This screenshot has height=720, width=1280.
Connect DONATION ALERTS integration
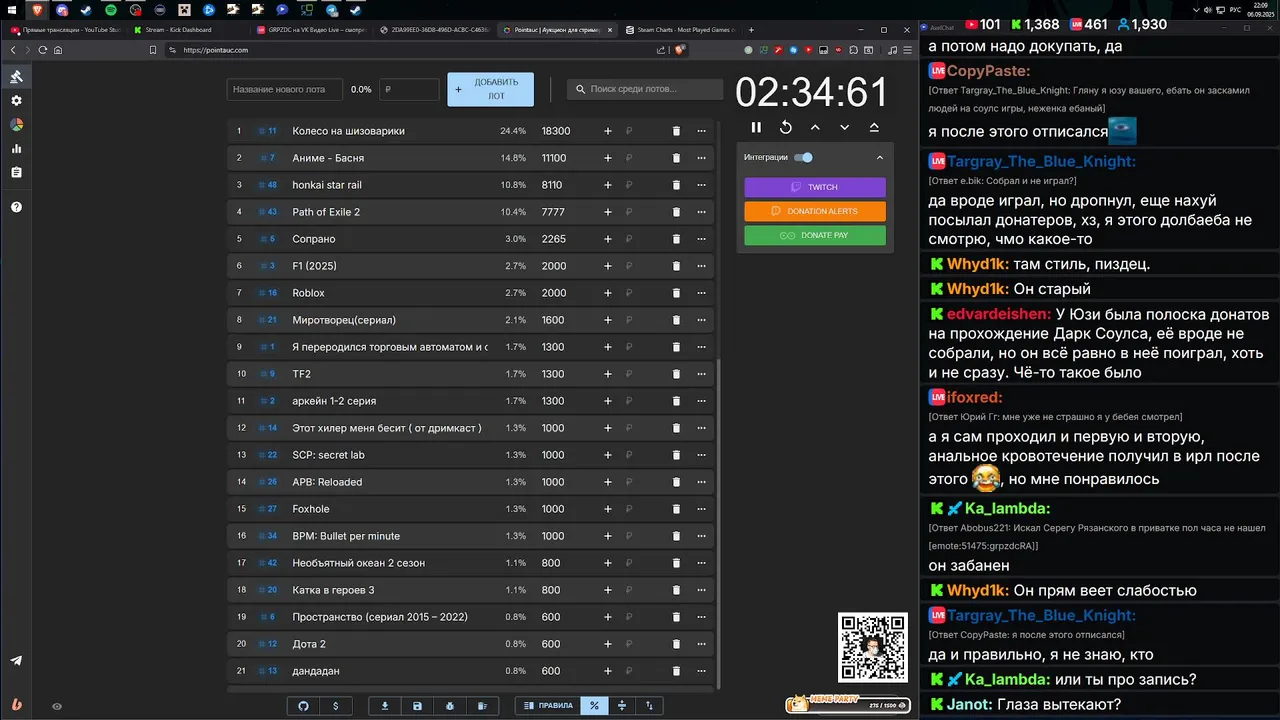[x=815, y=211]
